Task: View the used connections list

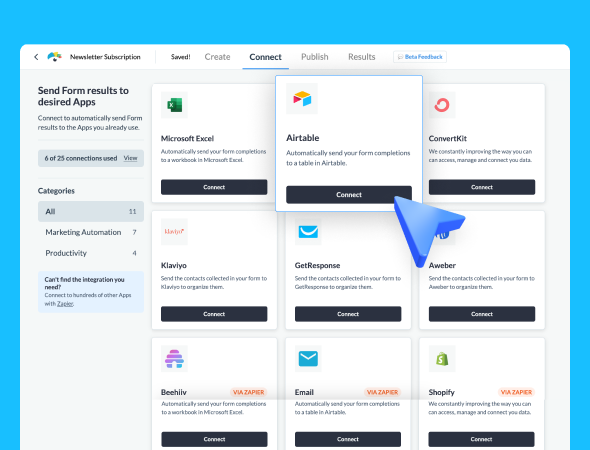Action: tap(130, 158)
